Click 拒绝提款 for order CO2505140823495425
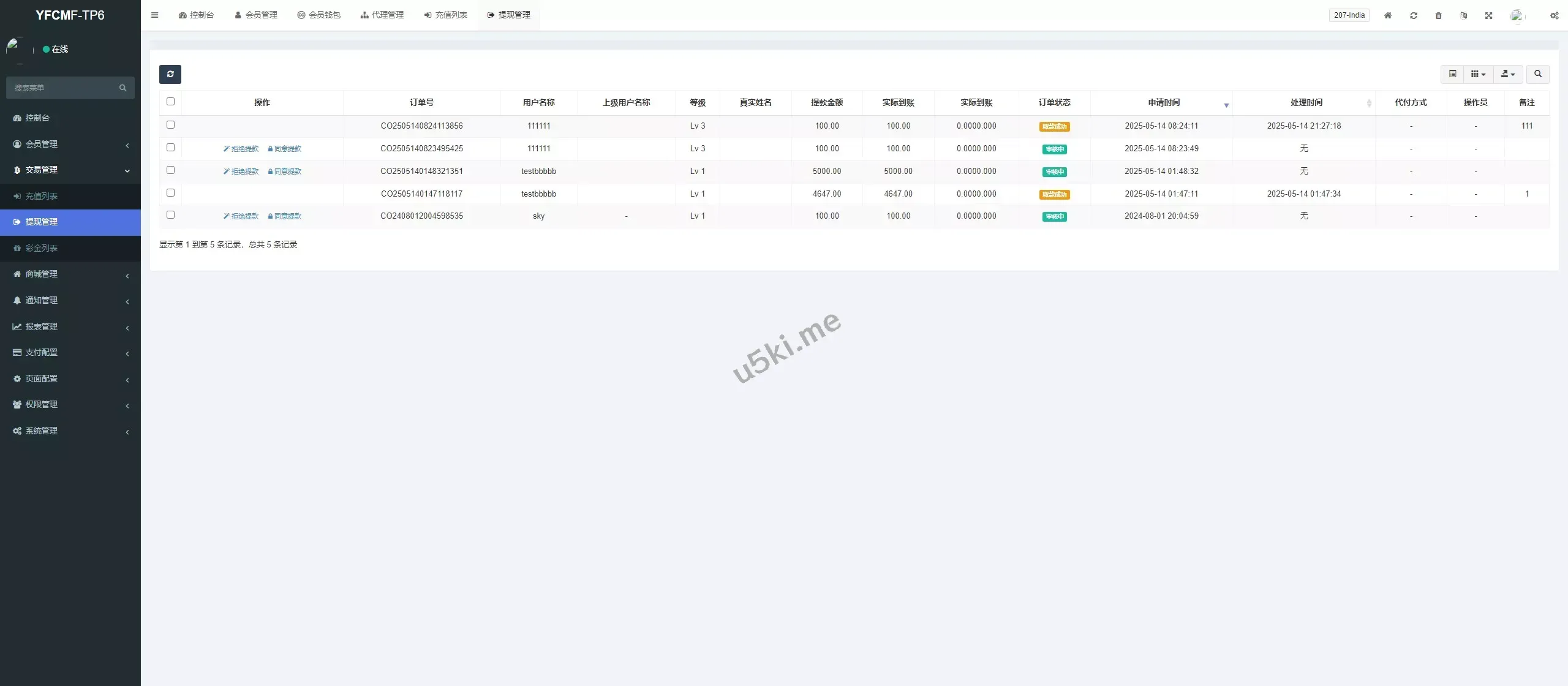 tap(241, 148)
